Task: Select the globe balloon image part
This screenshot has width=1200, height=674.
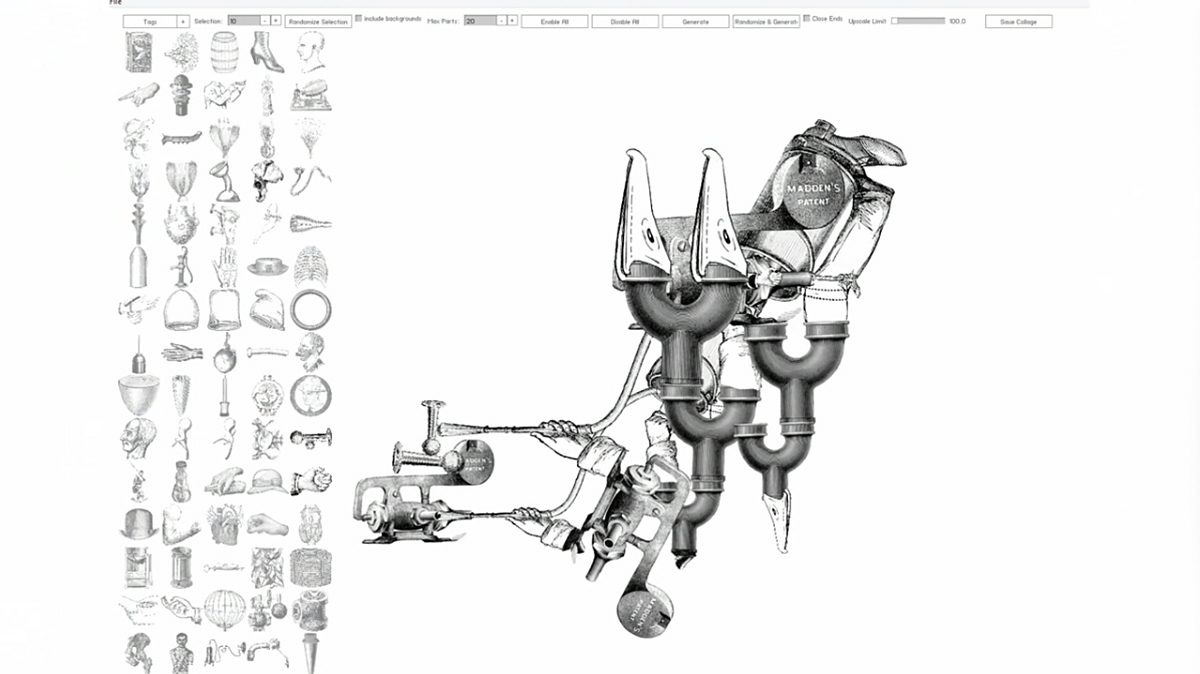Action: [225, 609]
